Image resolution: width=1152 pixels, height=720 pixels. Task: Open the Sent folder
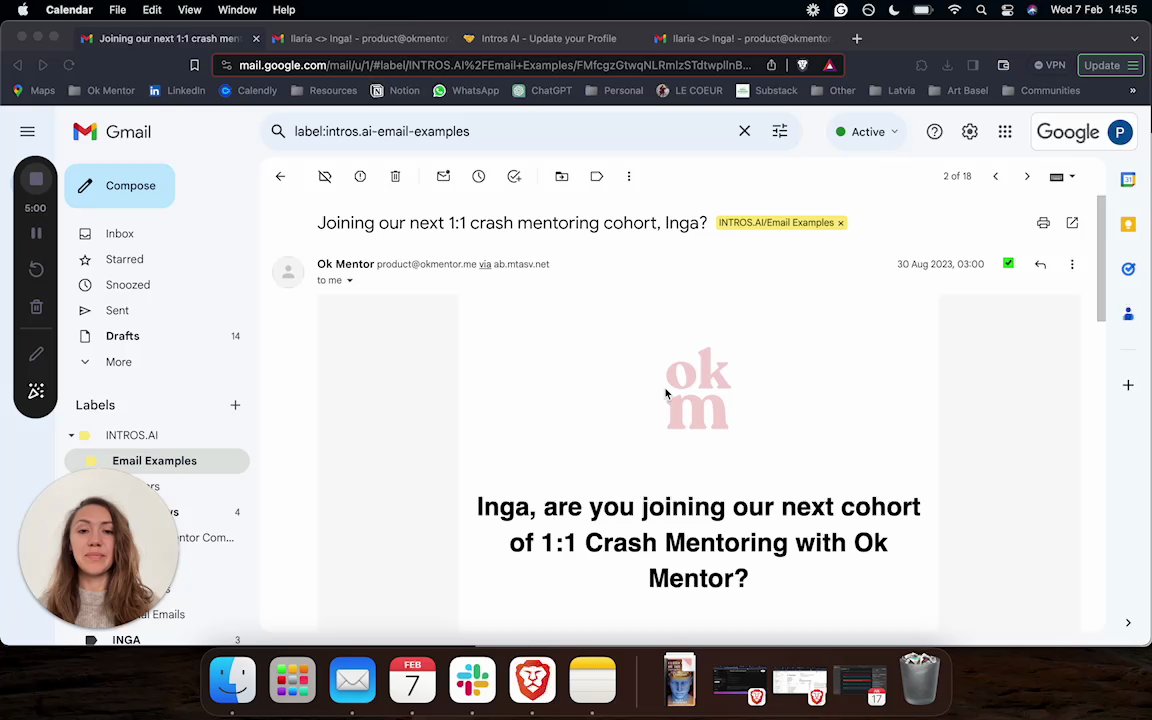[117, 311]
